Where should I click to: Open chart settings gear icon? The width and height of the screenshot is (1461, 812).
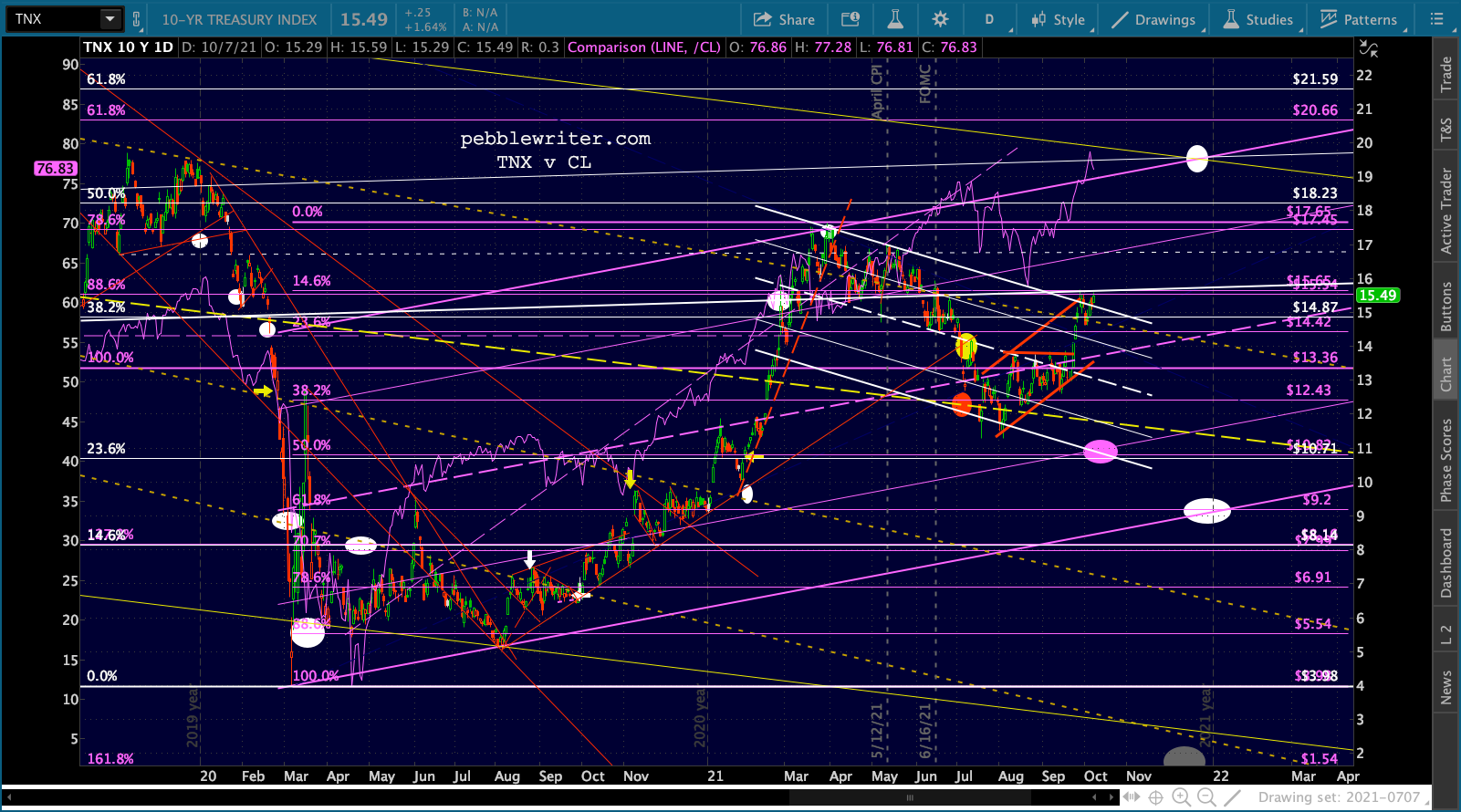(940, 19)
